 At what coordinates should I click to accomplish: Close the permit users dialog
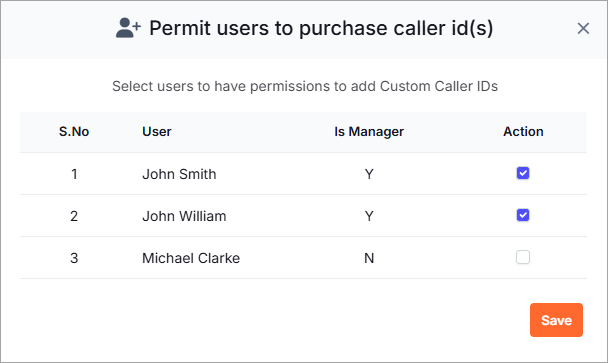[x=583, y=28]
